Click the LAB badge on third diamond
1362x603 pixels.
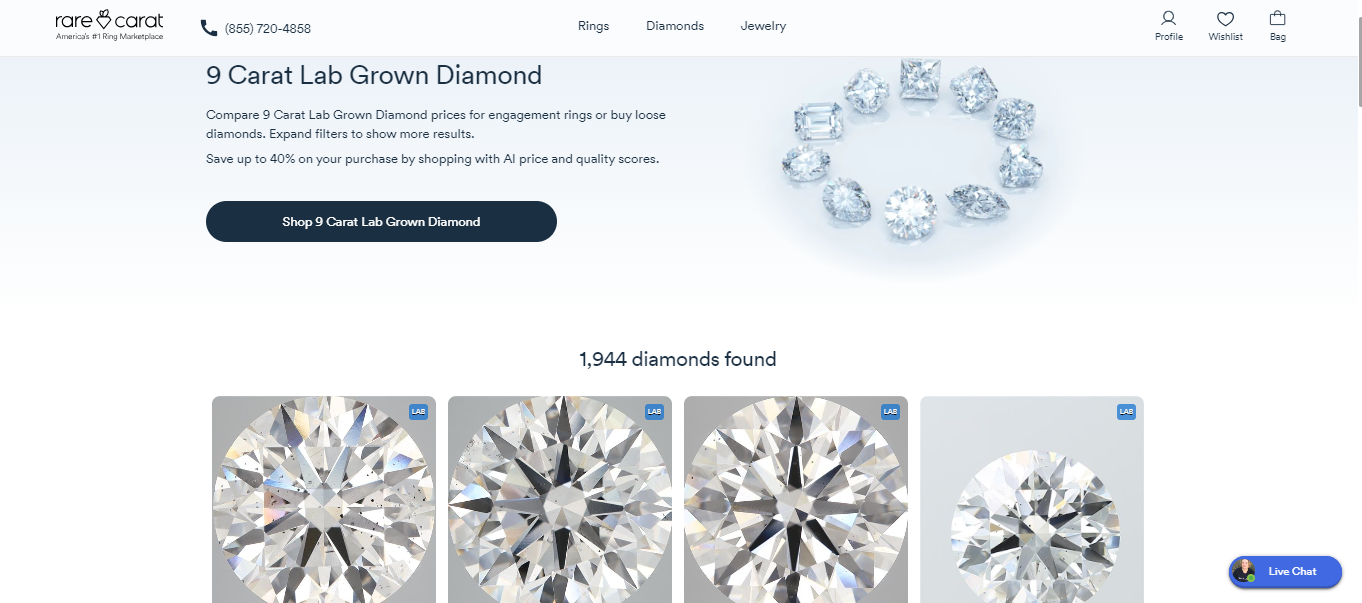click(x=890, y=411)
